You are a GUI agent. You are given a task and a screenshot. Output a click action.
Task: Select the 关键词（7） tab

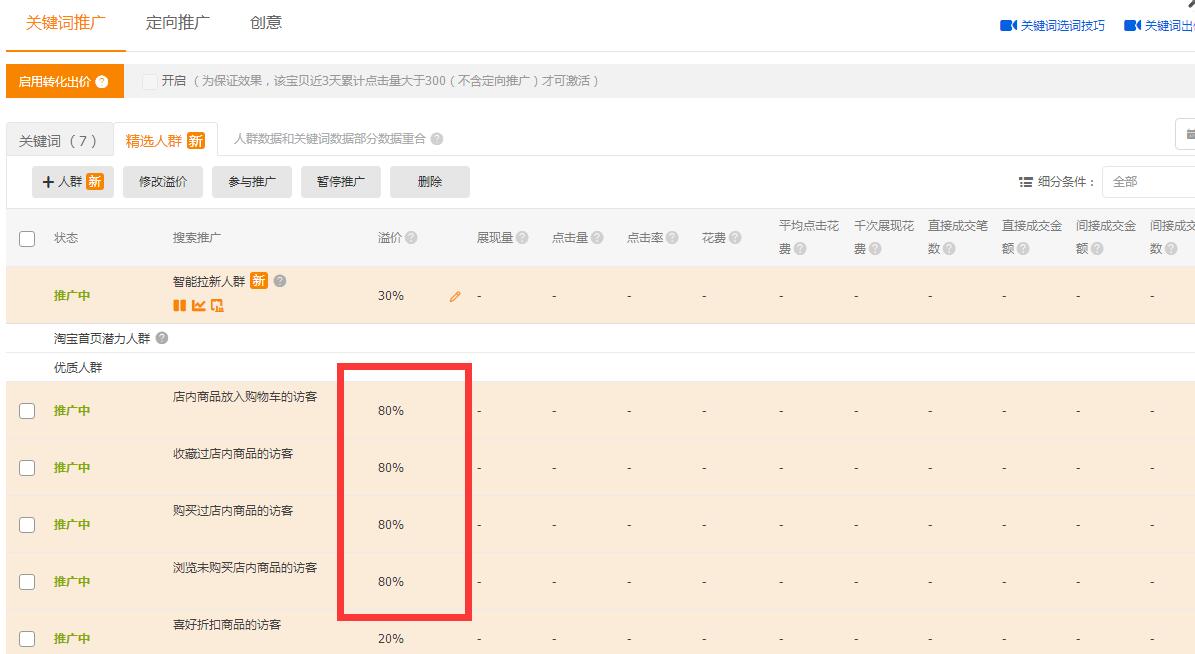pos(60,139)
